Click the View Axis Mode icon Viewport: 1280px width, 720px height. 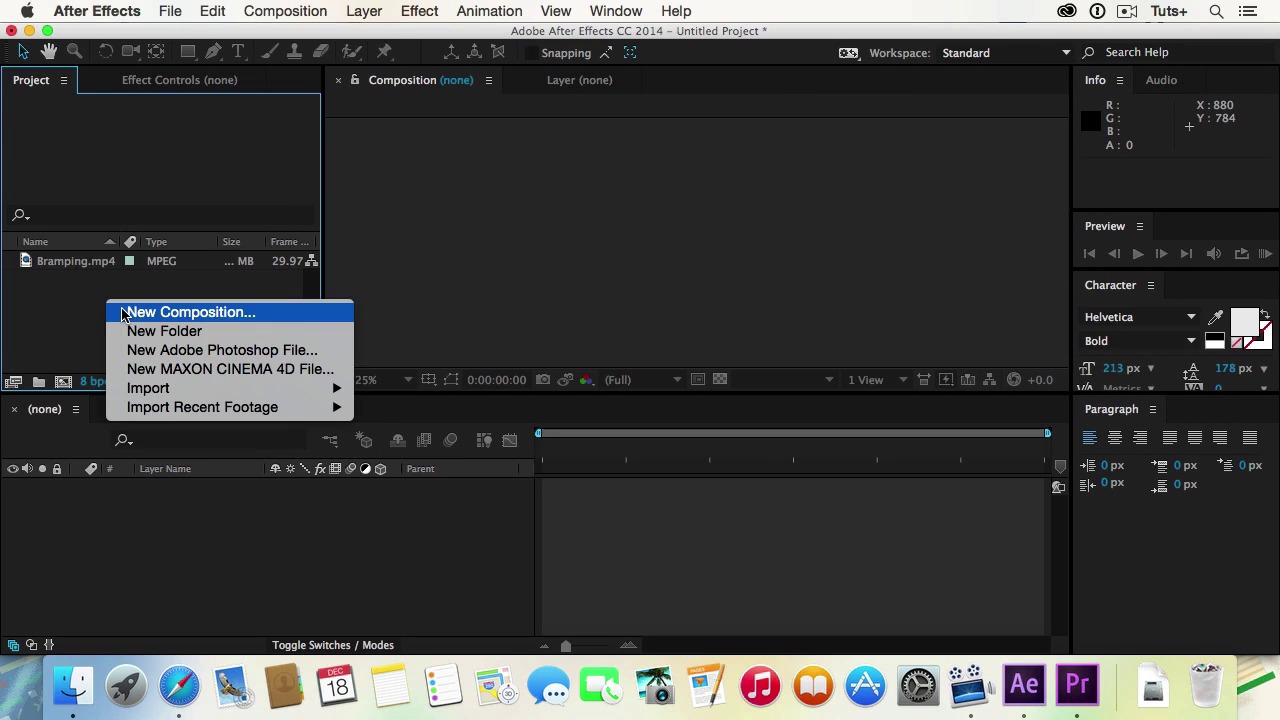(498, 52)
